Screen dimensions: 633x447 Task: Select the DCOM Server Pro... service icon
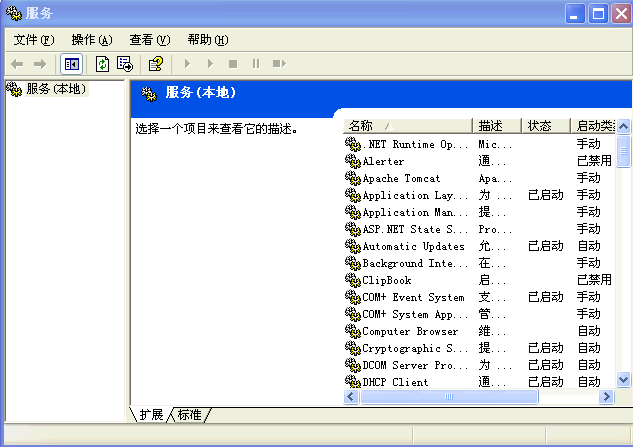coord(352,365)
